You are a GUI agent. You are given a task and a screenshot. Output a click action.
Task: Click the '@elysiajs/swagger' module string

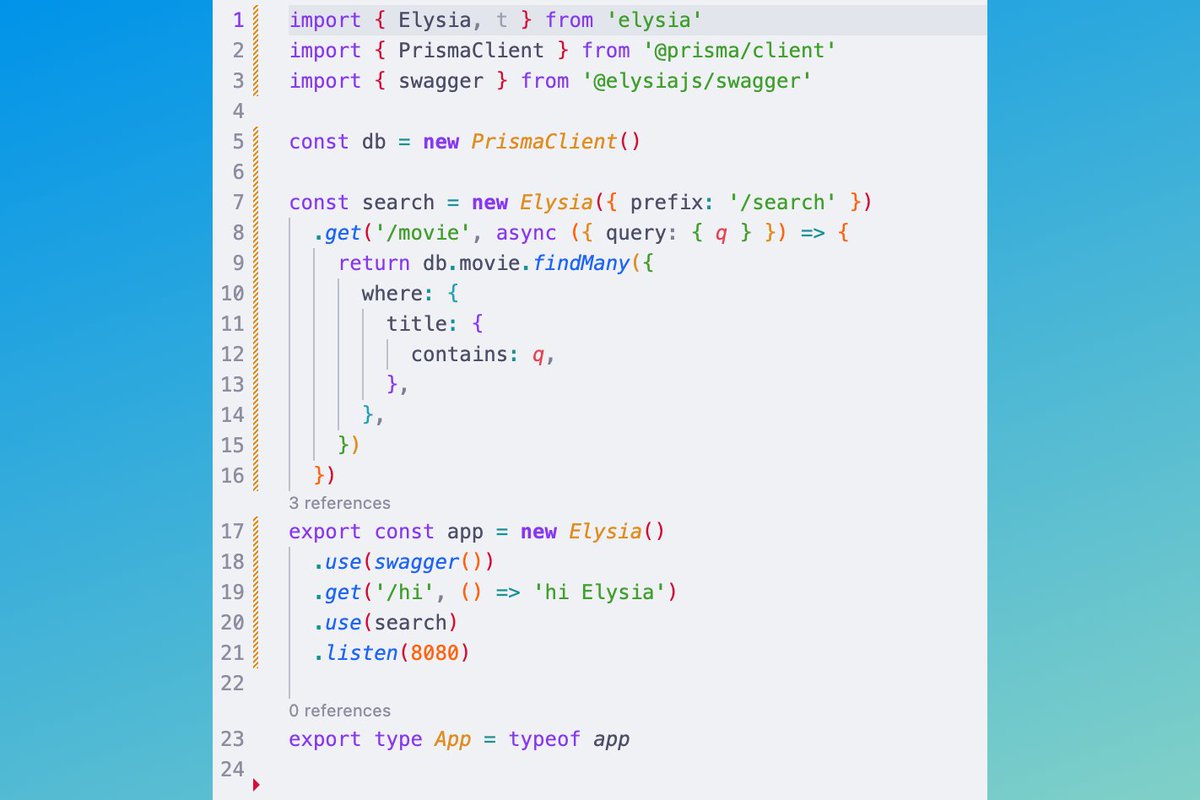click(x=697, y=80)
